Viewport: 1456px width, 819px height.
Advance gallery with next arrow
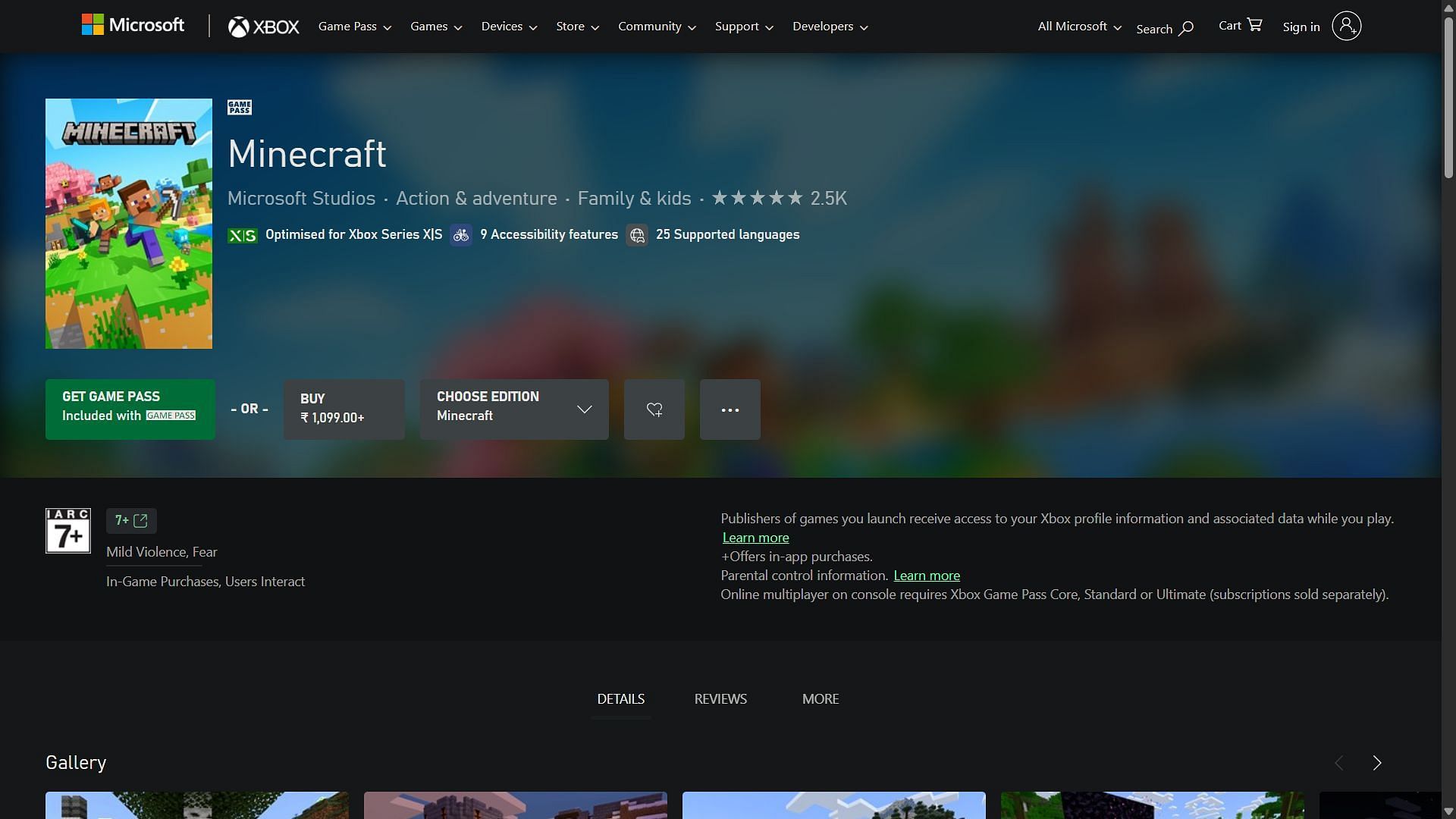pos(1377,763)
